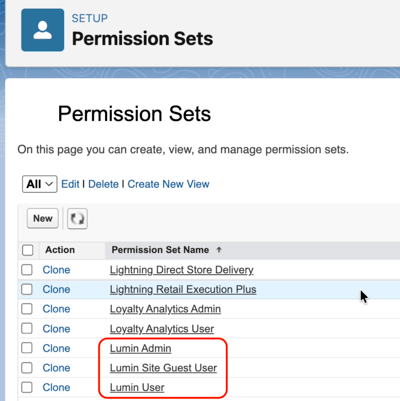Sort by Permission Set Name column header
Viewport: 400px width, 401px height.
coord(160,250)
